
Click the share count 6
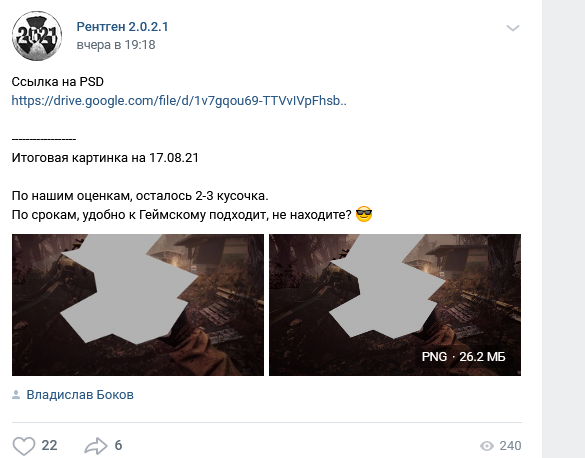click(x=118, y=445)
